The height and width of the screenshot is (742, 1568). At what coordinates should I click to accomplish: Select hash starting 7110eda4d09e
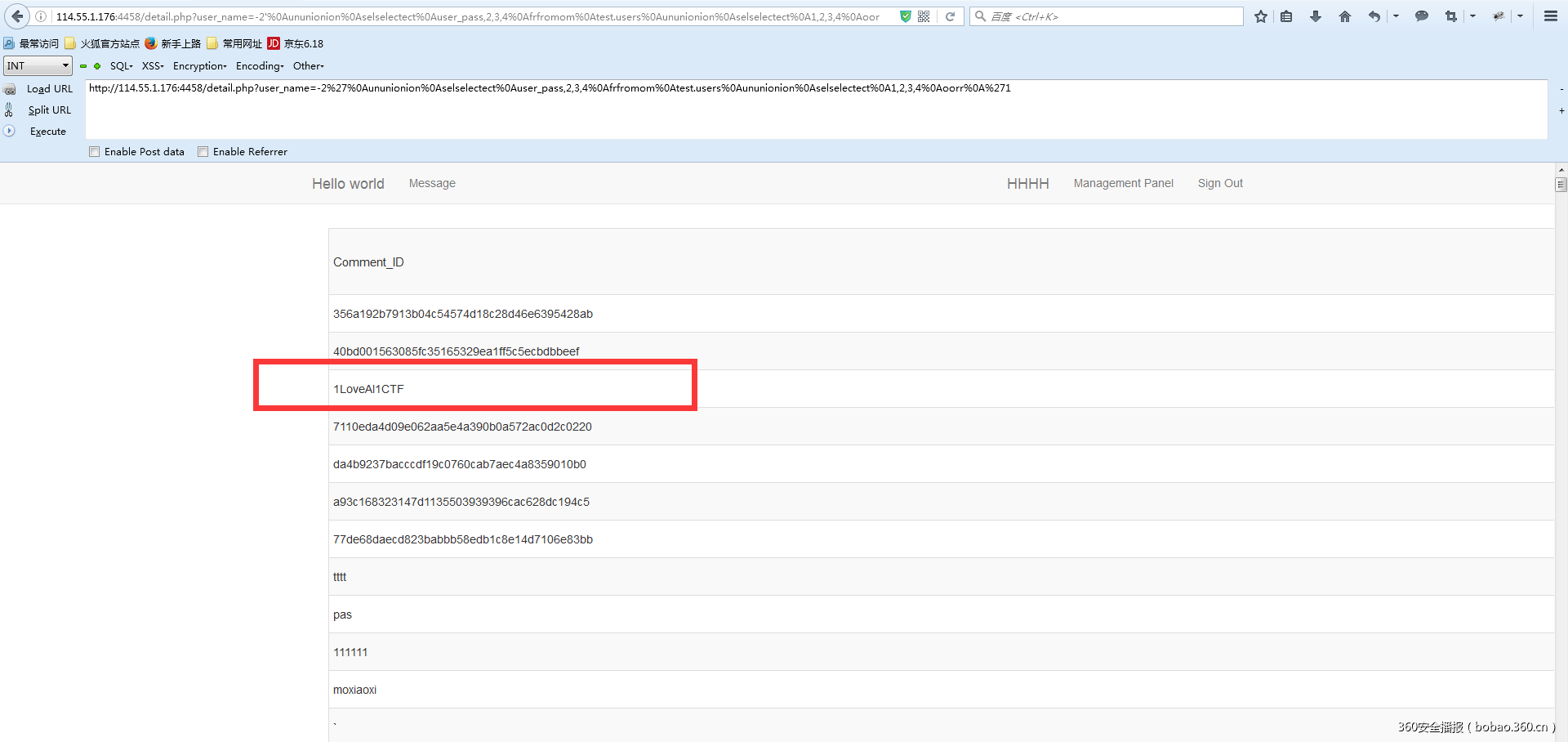pos(462,427)
